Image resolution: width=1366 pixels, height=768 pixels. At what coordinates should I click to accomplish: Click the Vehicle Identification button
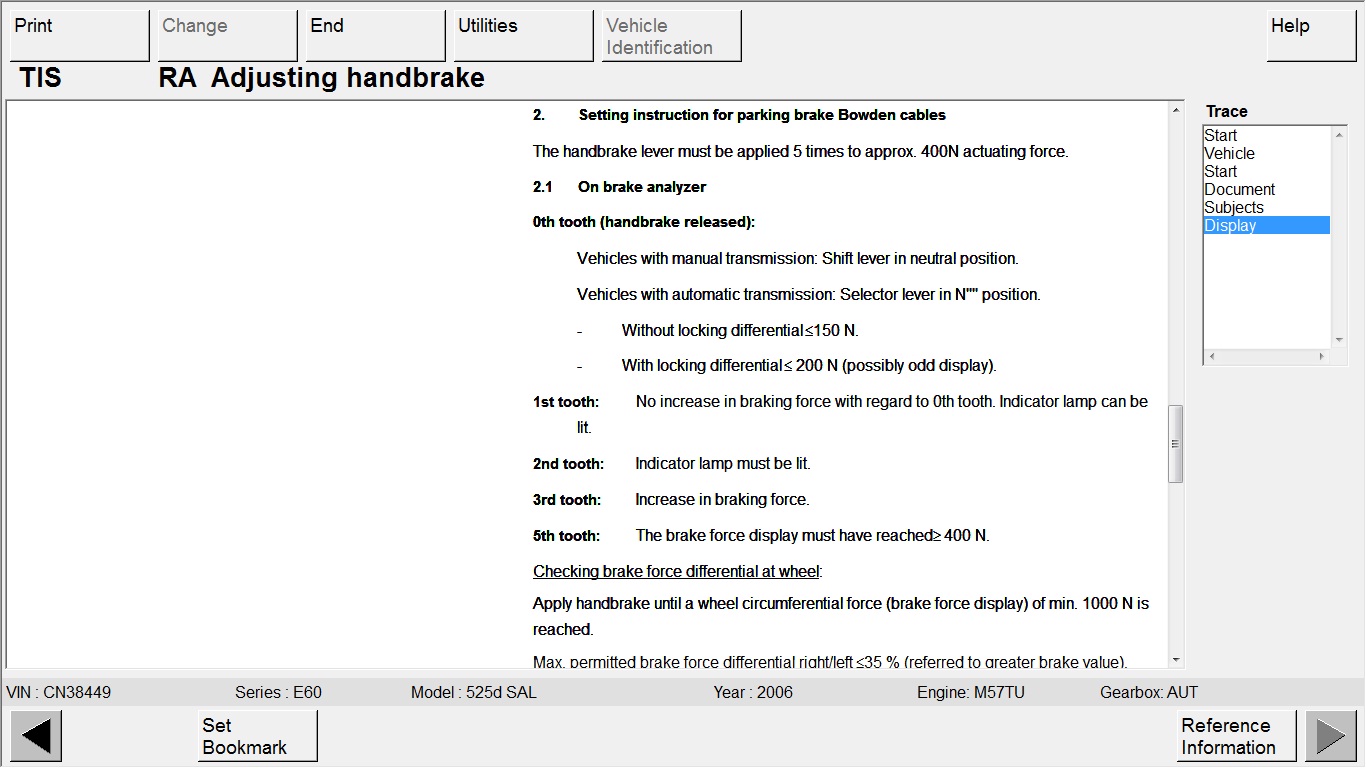[672, 36]
